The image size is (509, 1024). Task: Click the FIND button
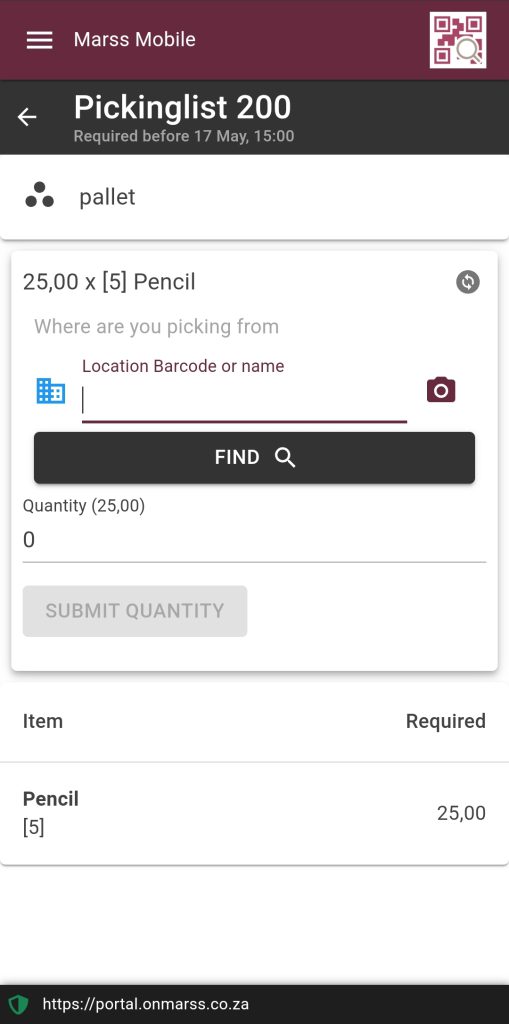[x=254, y=458]
